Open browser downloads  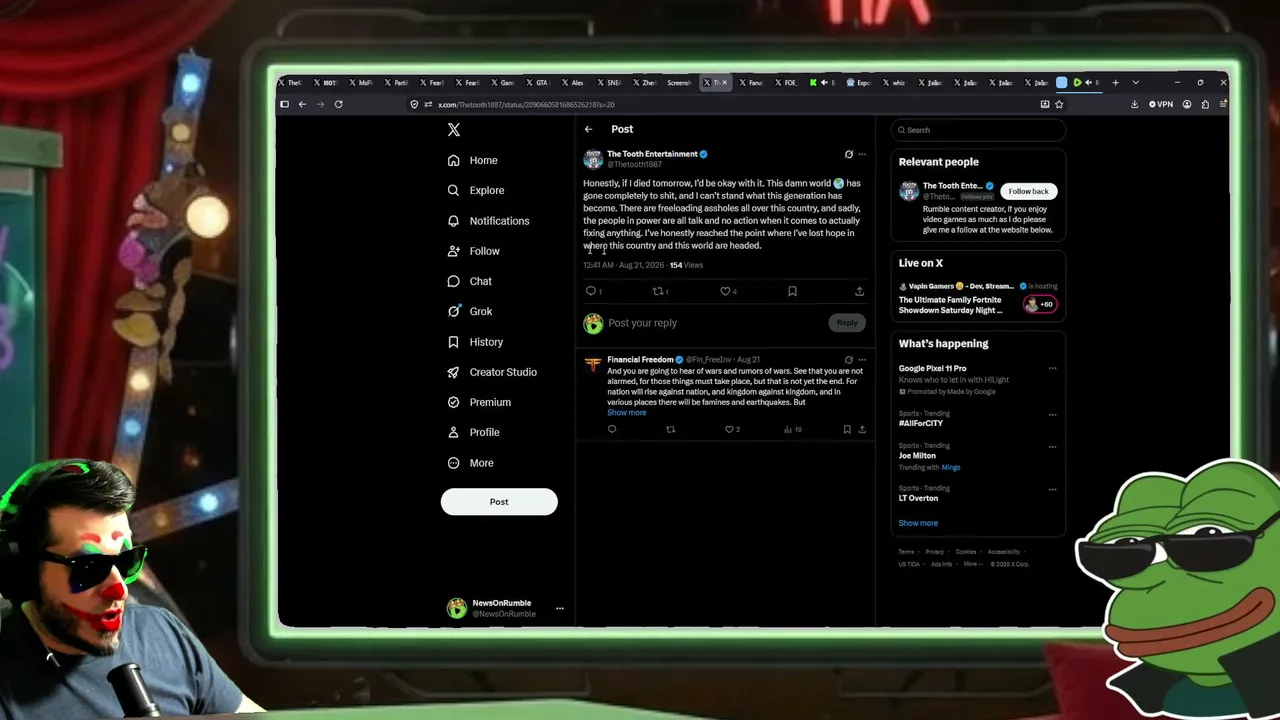click(1134, 104)
